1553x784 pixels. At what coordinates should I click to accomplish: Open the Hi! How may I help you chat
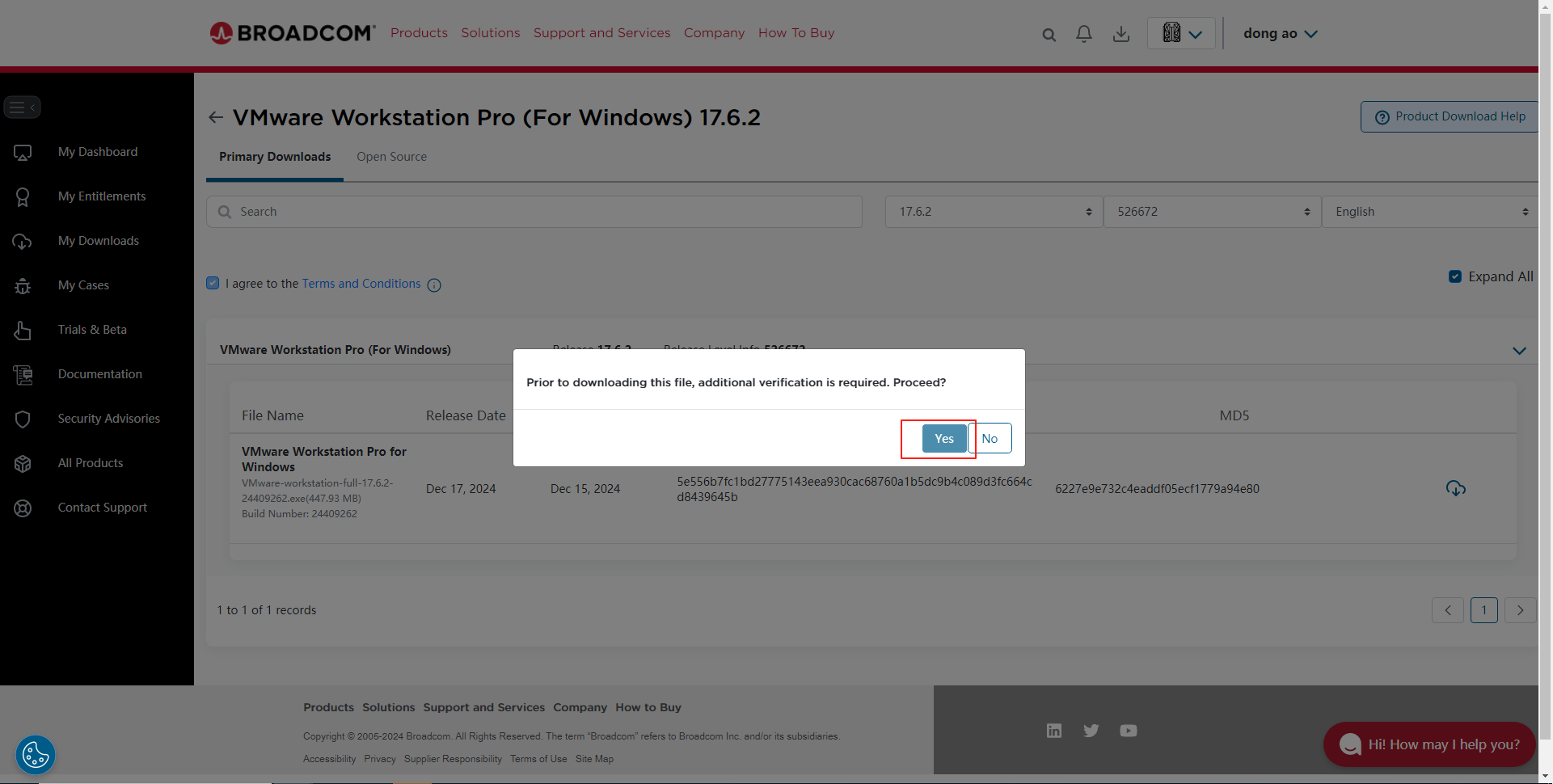(x=1429, y=744)
